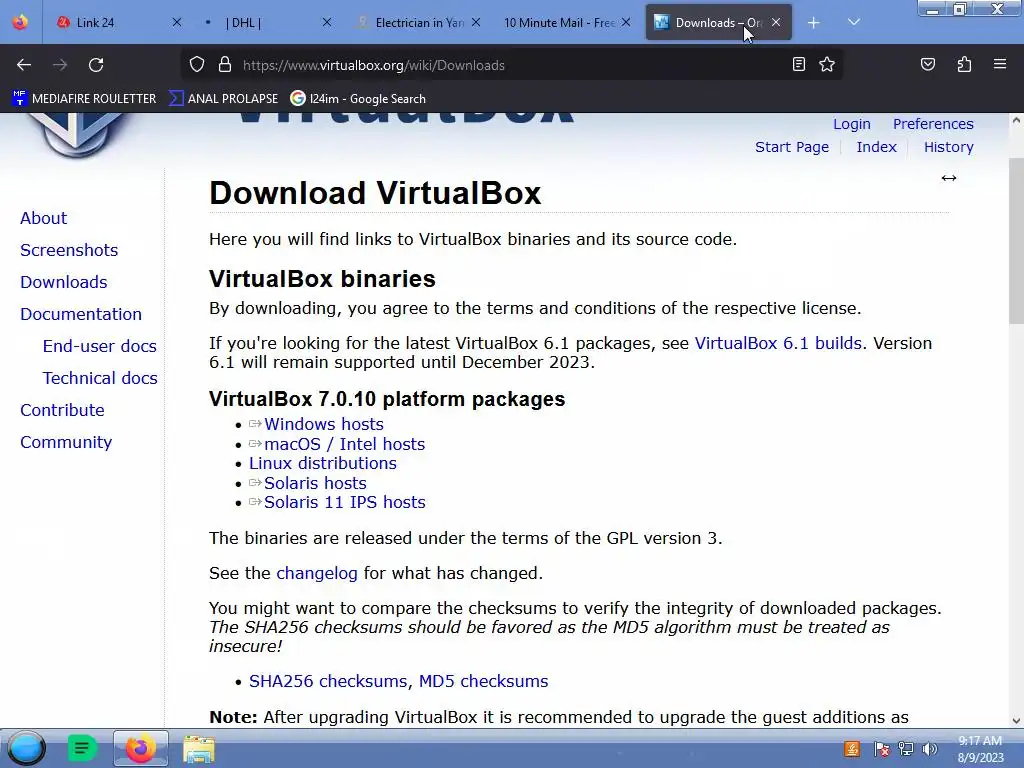Download the Solaris 11 IPS hosts package
1024x768 pixels.
(x=344, y=502)
